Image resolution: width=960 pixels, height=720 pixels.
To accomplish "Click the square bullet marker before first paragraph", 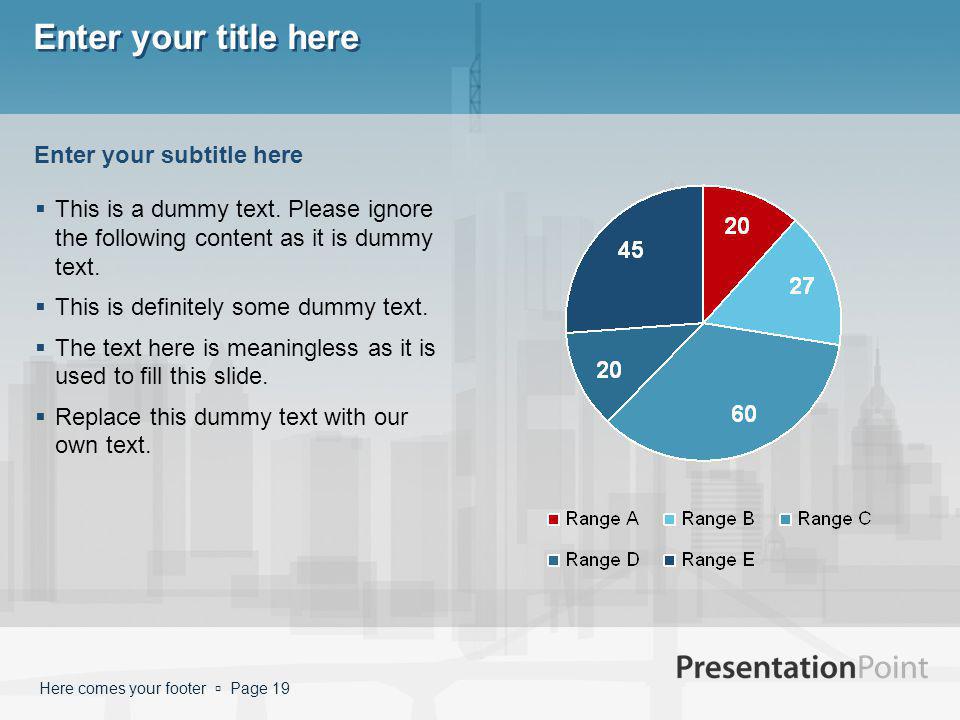I will [40, 209].
